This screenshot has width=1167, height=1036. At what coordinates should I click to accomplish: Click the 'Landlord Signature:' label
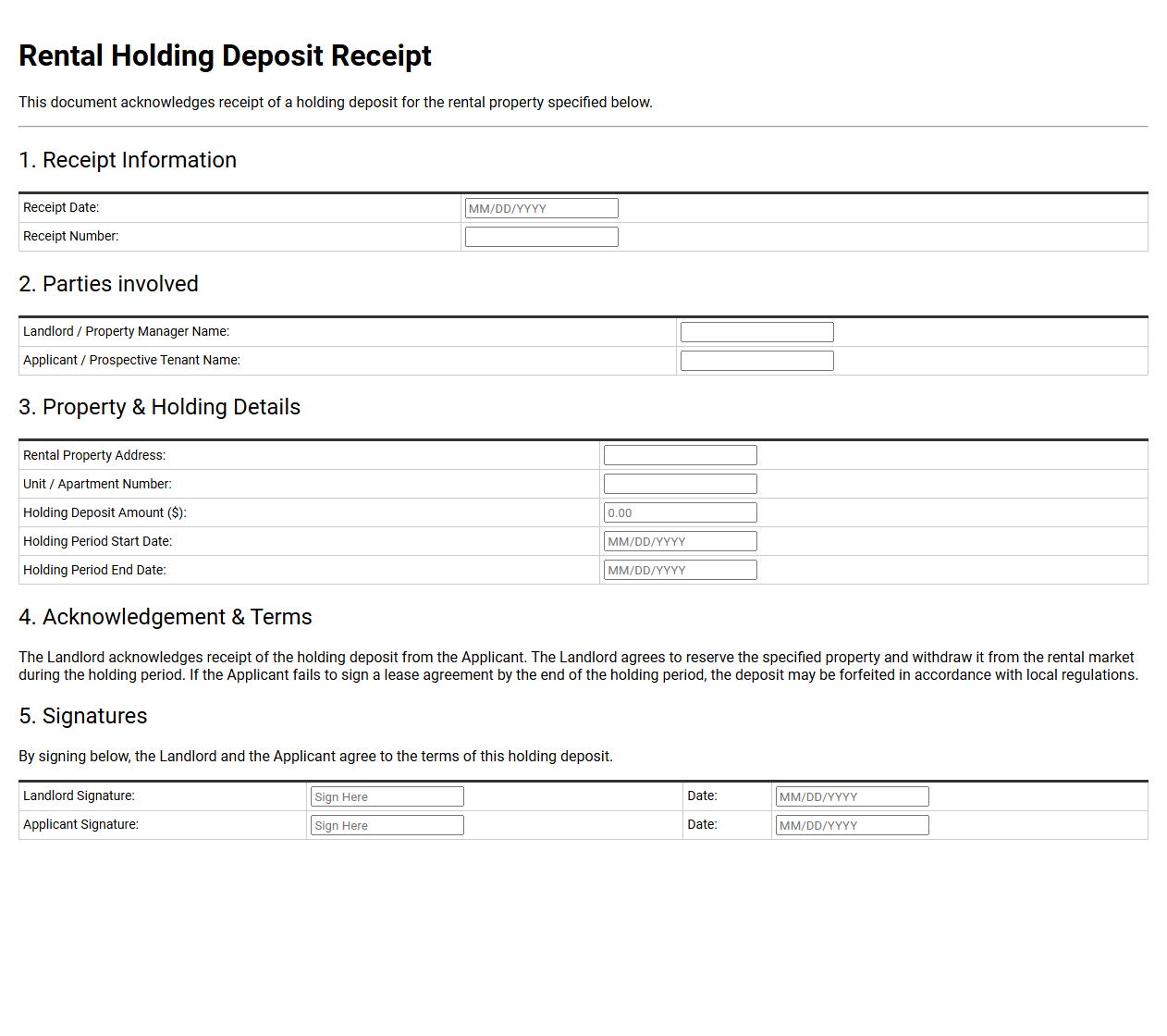click(x=79, y=795)
